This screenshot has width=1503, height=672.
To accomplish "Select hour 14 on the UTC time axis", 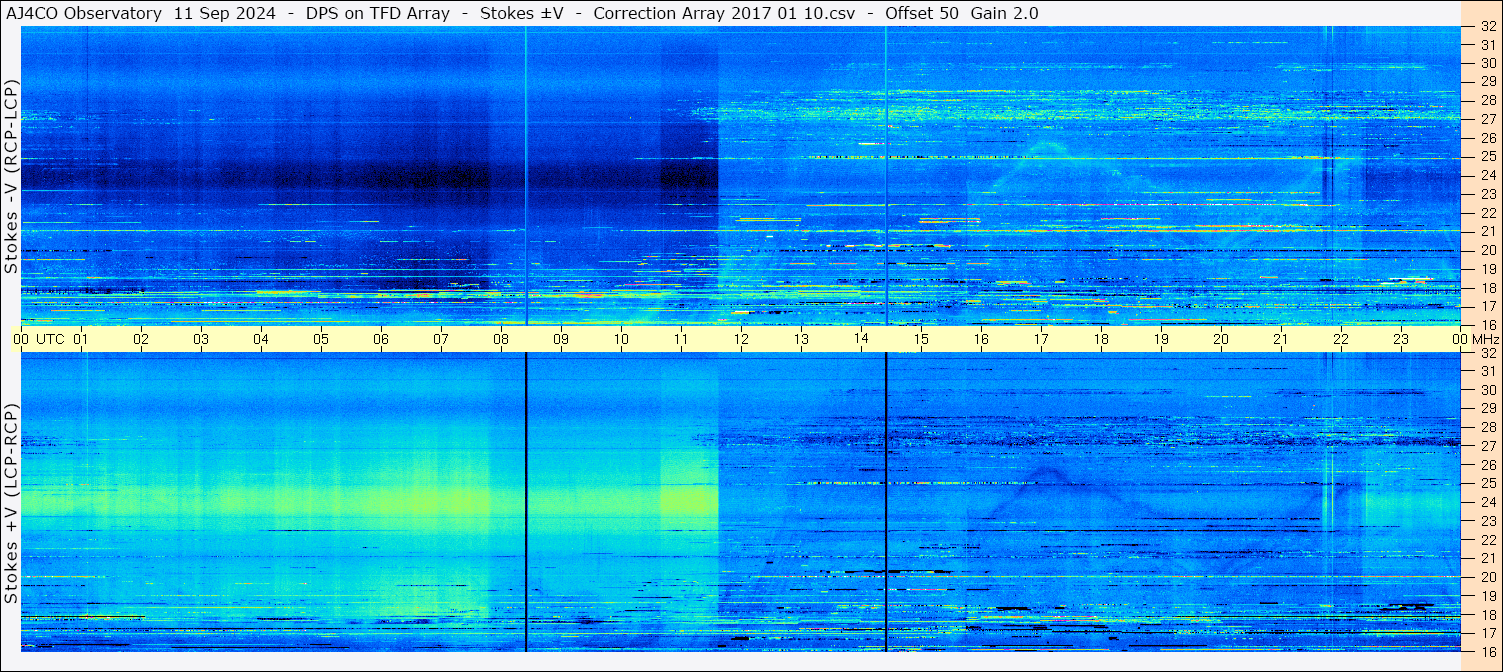I will pos(861,339).
